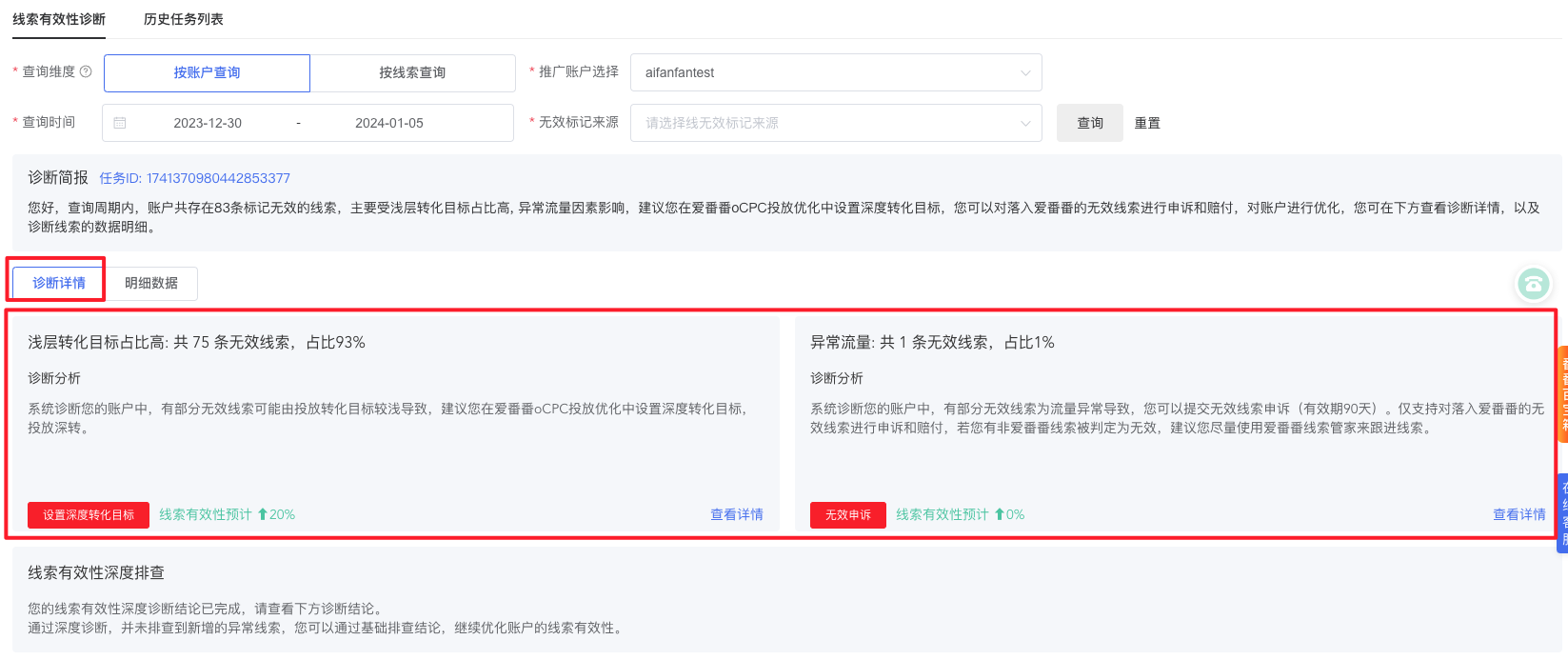Image resolution: width=1568 pixels, height=660 pixels.
Task: Click the chevron arrow of the 无效标记来源 selector
Action: coord(1025,123)
